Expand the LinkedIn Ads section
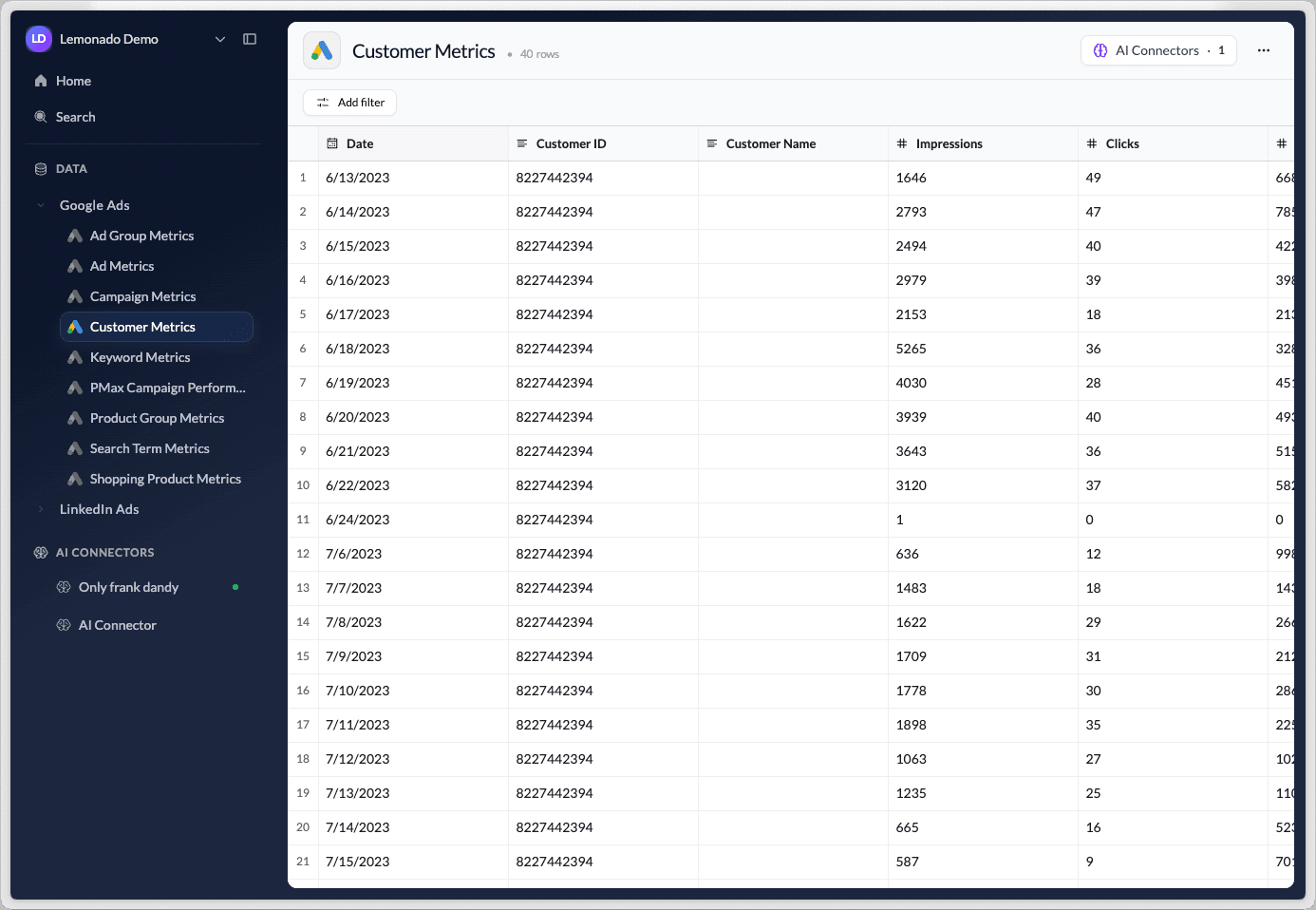This screenshot has width=1316, height=910. 40,508
